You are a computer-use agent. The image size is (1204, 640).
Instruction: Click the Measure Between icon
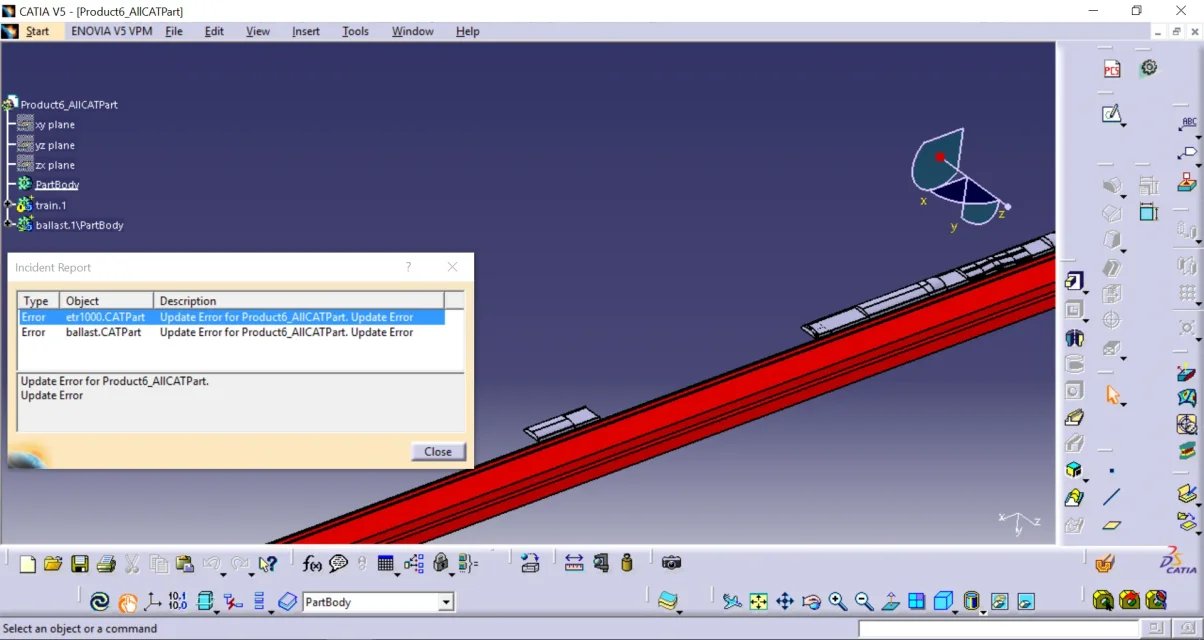coord(574,564)
